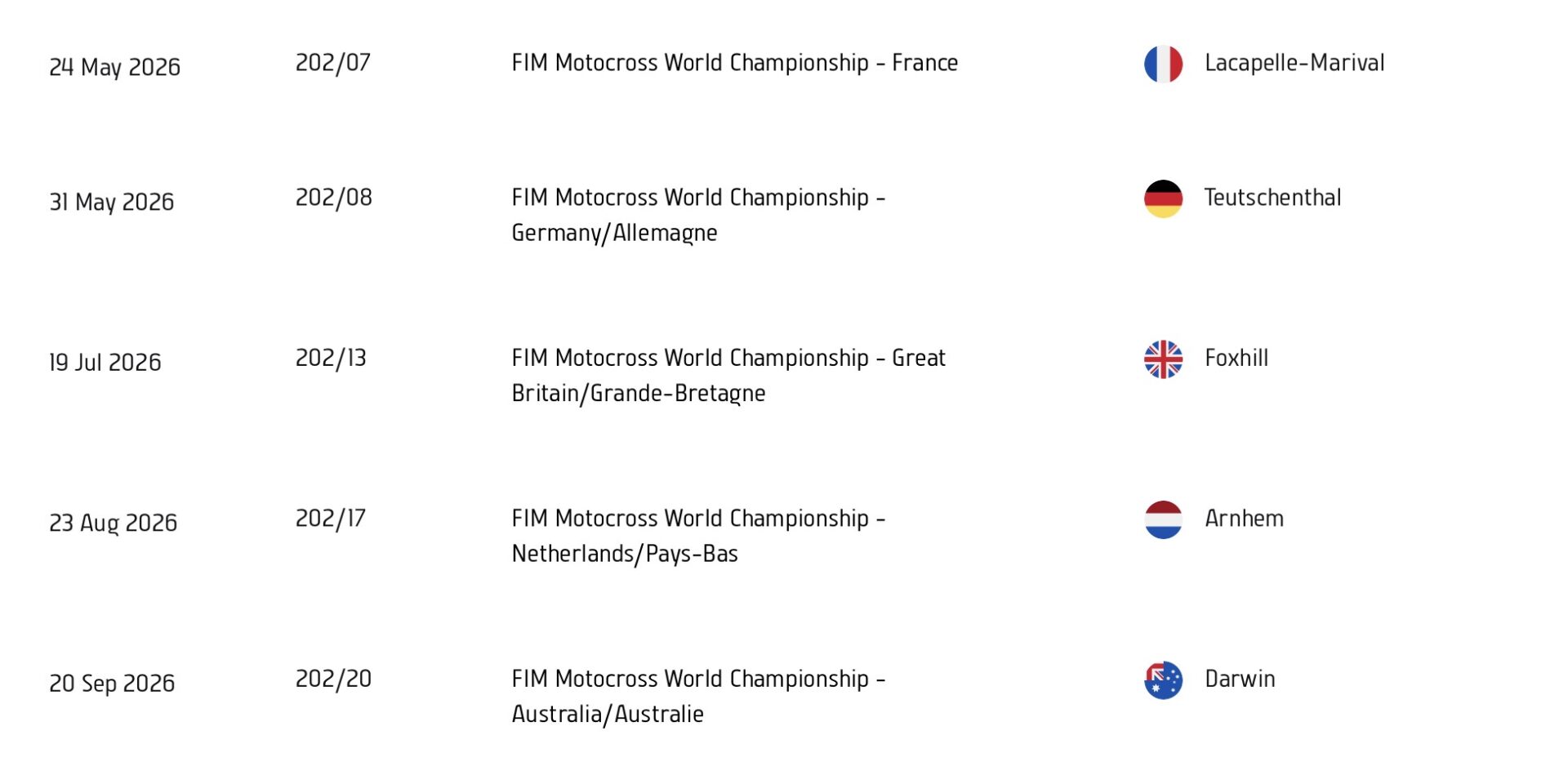1568x771 pixels.
Task: Open the Great Britain/Grande-Bretagne championship event
Action: pos(728,375)
